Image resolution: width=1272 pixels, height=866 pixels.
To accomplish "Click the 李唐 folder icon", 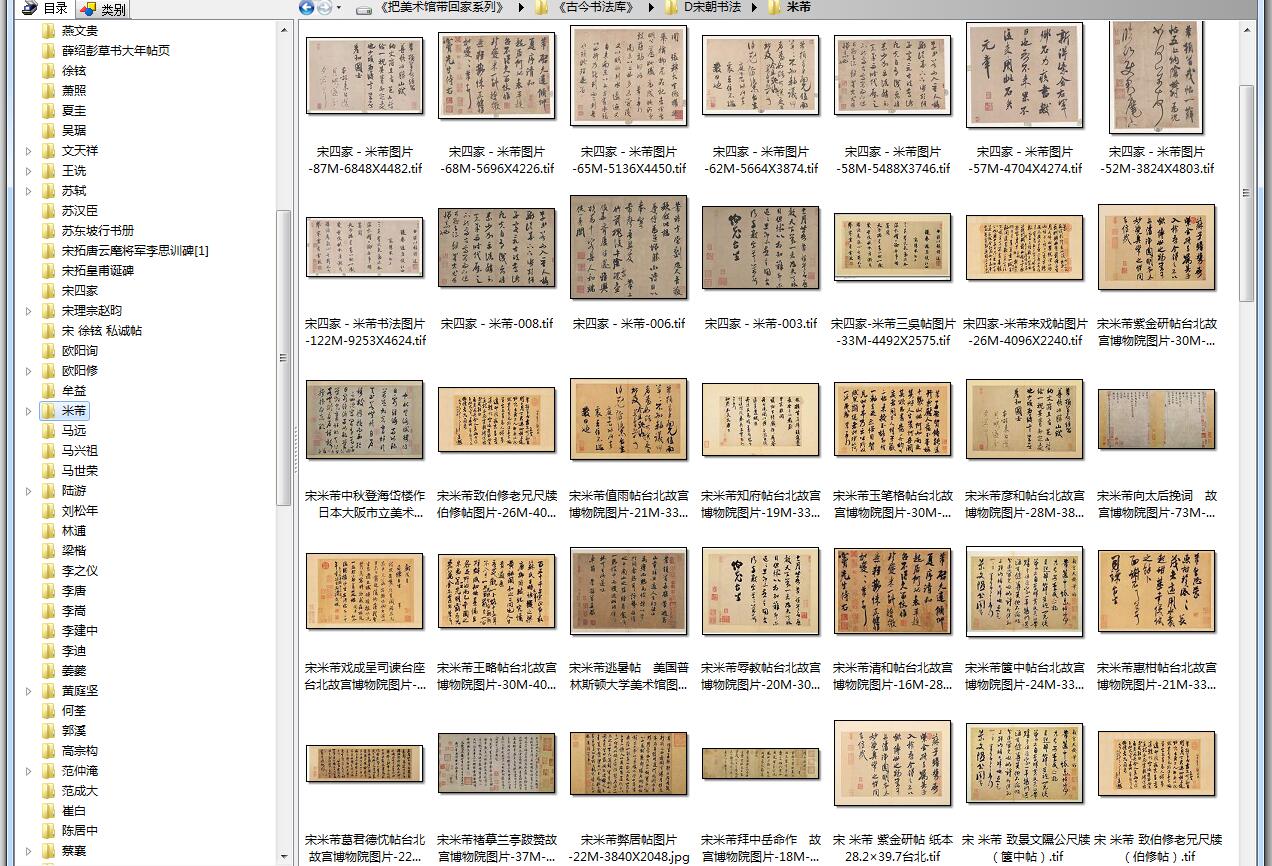I will click(x=48, y=590).
